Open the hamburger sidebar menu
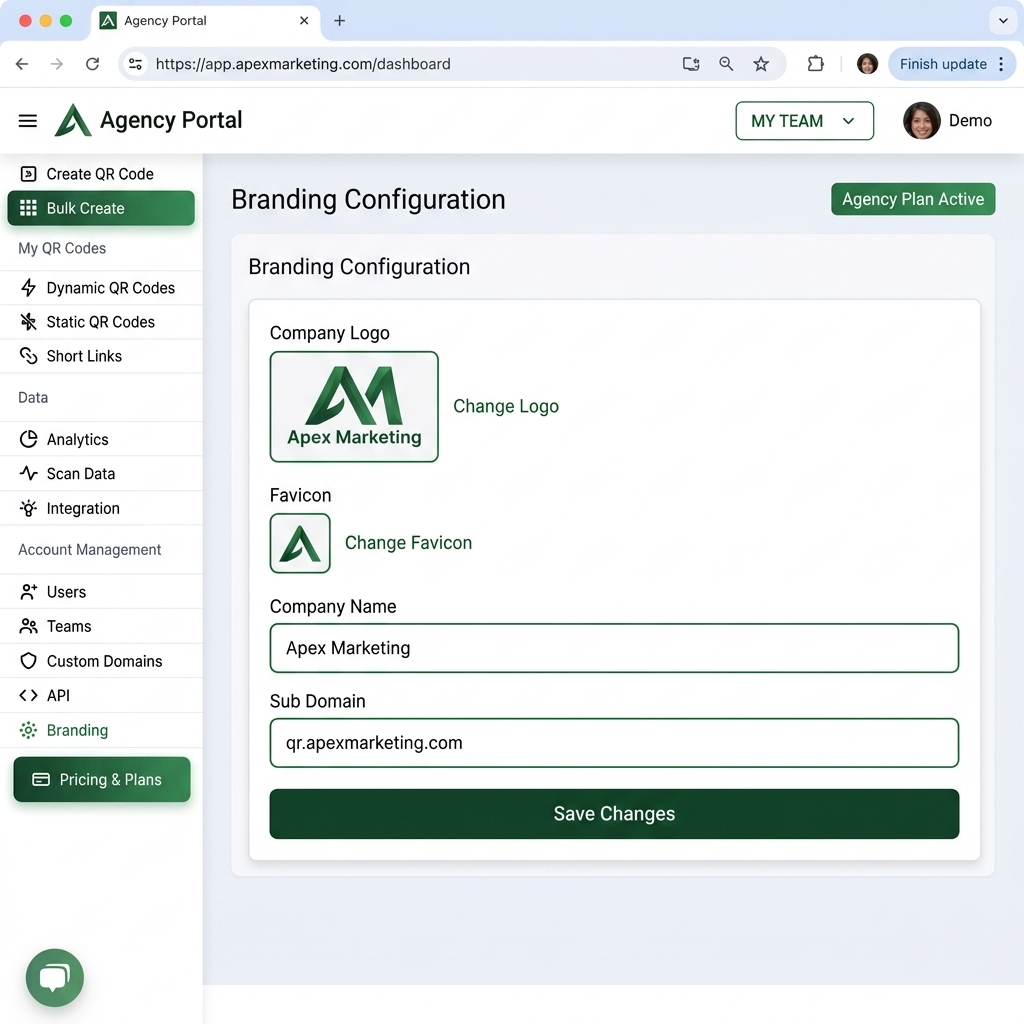This screenshot has height=1024, width=1024. click(27, 121)
